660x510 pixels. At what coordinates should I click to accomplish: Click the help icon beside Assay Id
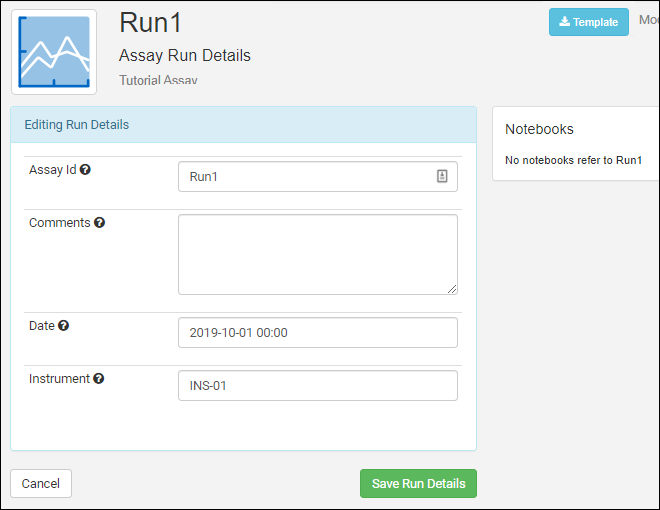pos(85,170)
